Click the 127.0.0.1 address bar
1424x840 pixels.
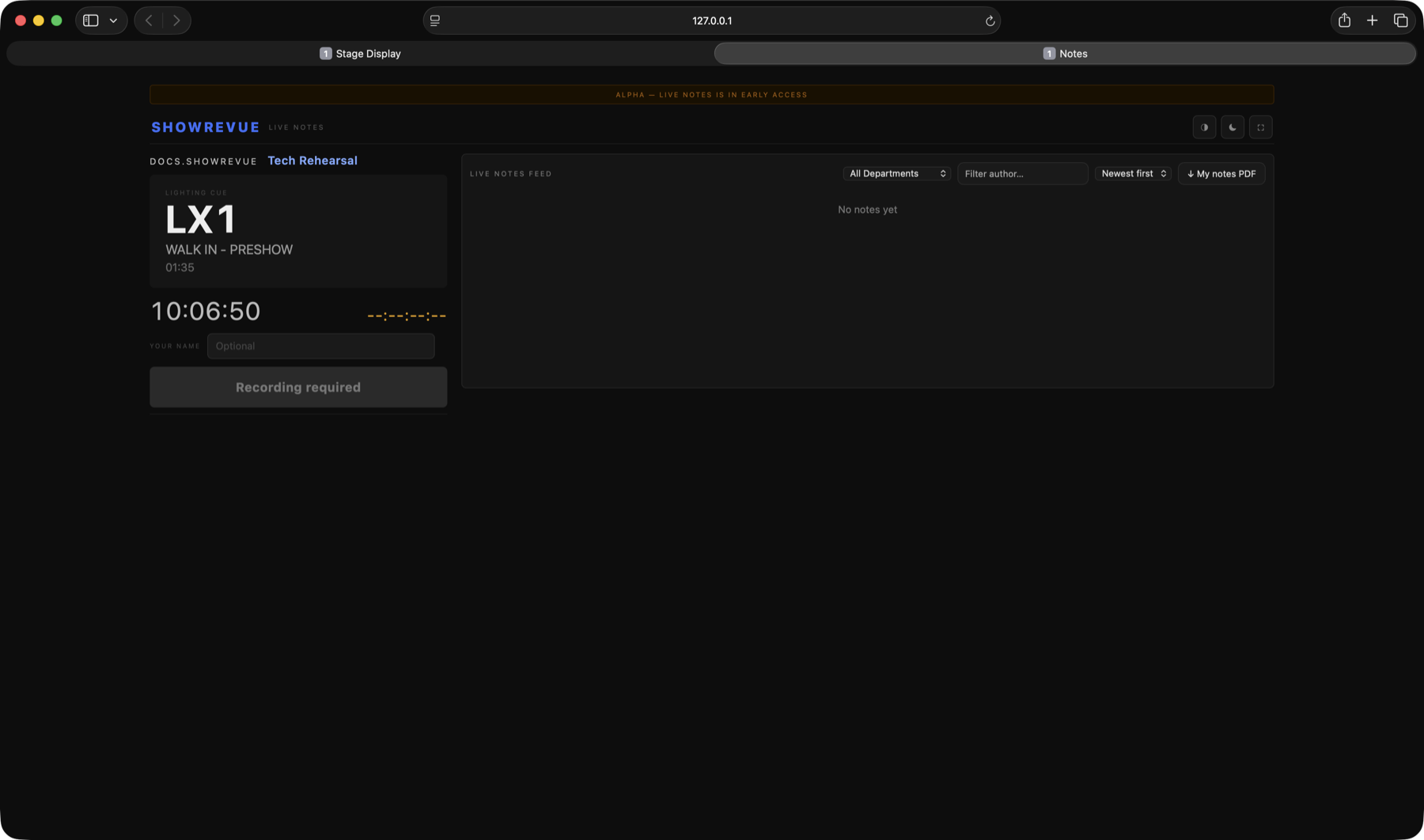click(712, 21)
